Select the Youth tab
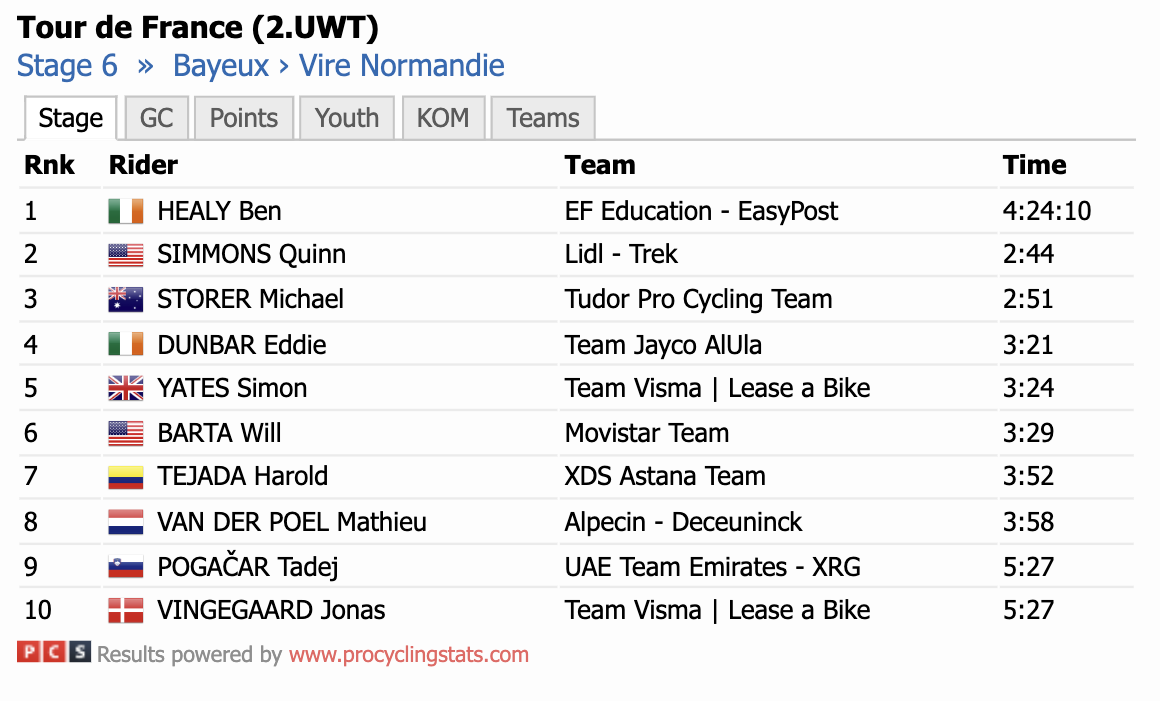 pos(347,118)
